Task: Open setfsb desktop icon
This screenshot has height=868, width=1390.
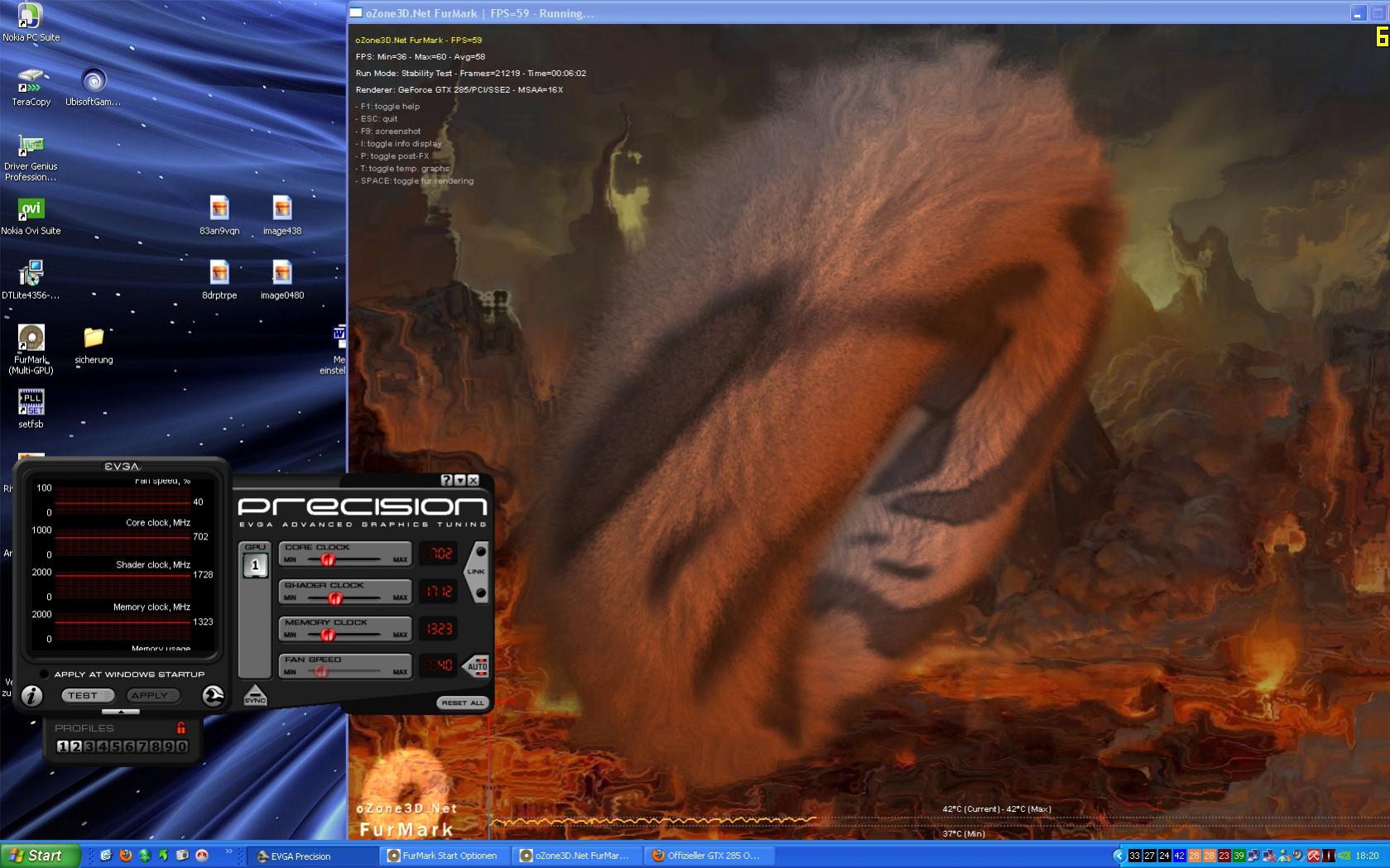Action: [x=31, y=408]
